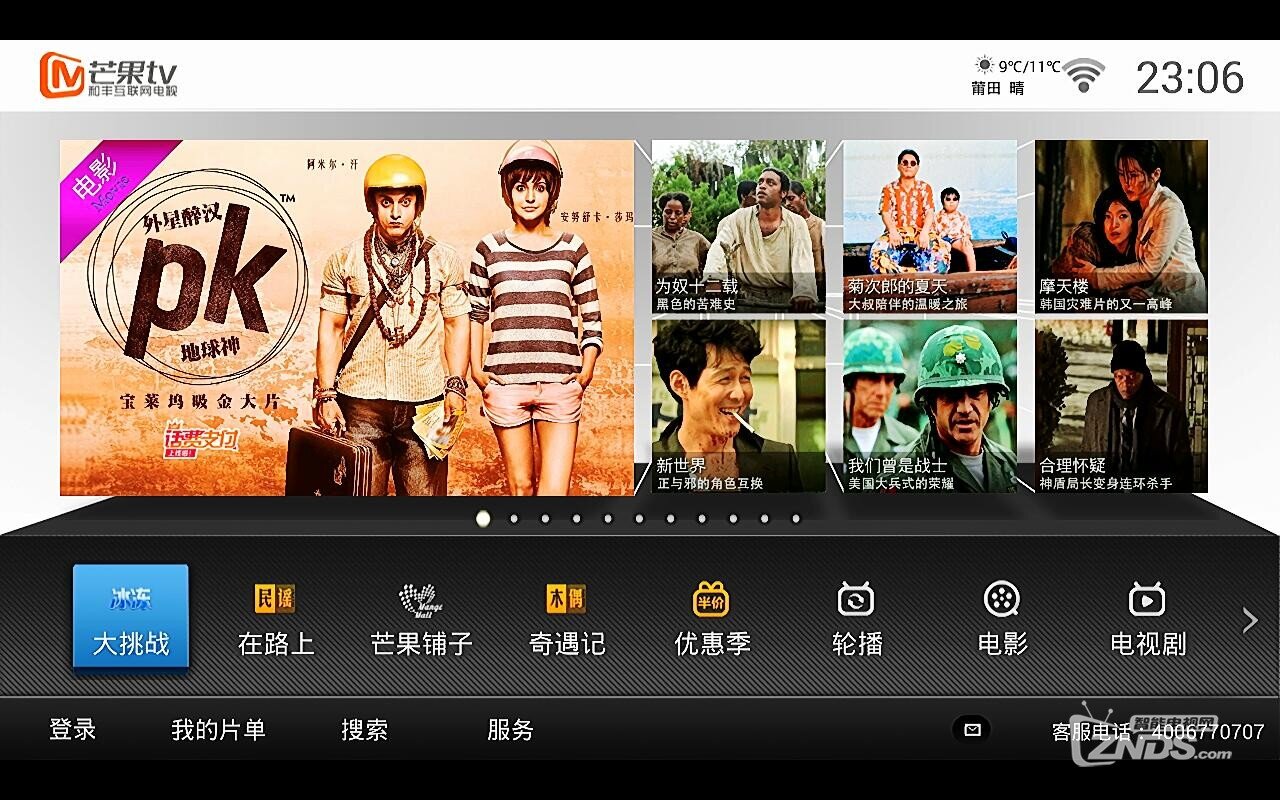Open the 轮播 loop playback tile
Screen dimensions: 1280x800
tap(856, 621)
